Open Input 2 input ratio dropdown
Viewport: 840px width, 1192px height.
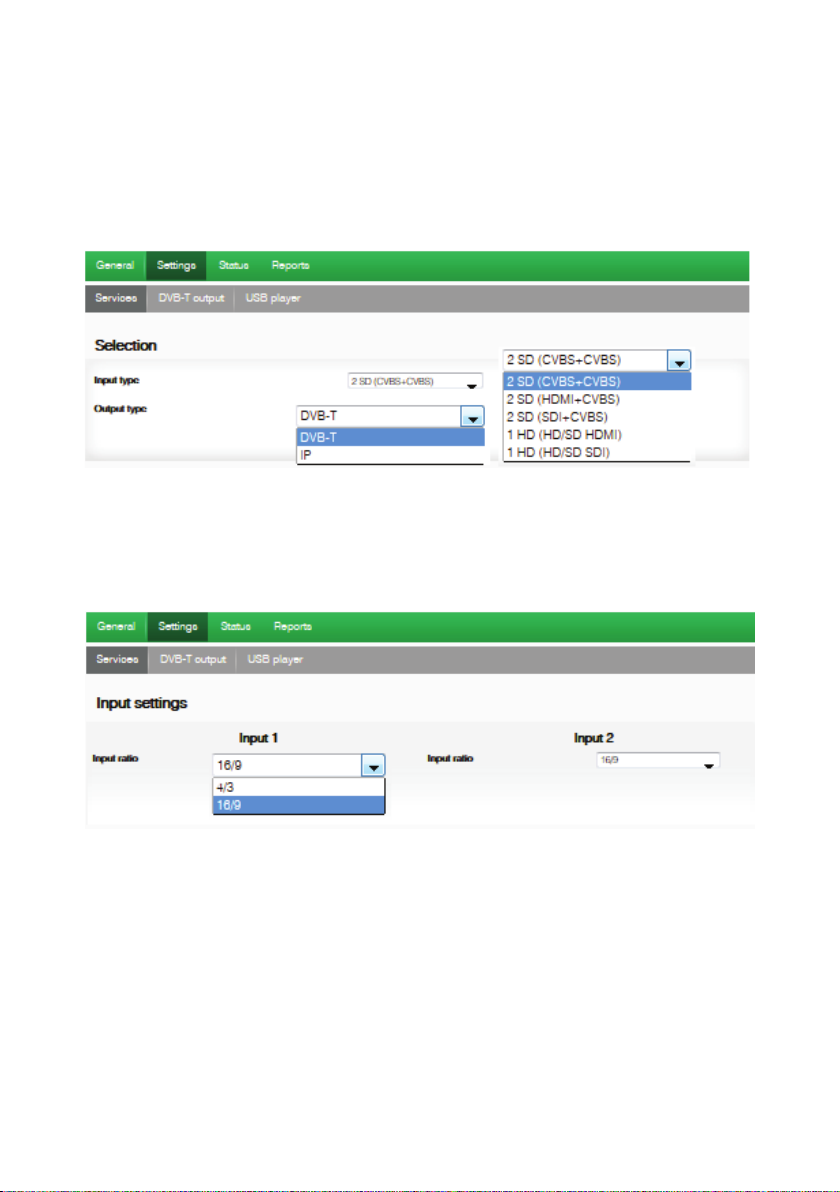click(658, 760)
